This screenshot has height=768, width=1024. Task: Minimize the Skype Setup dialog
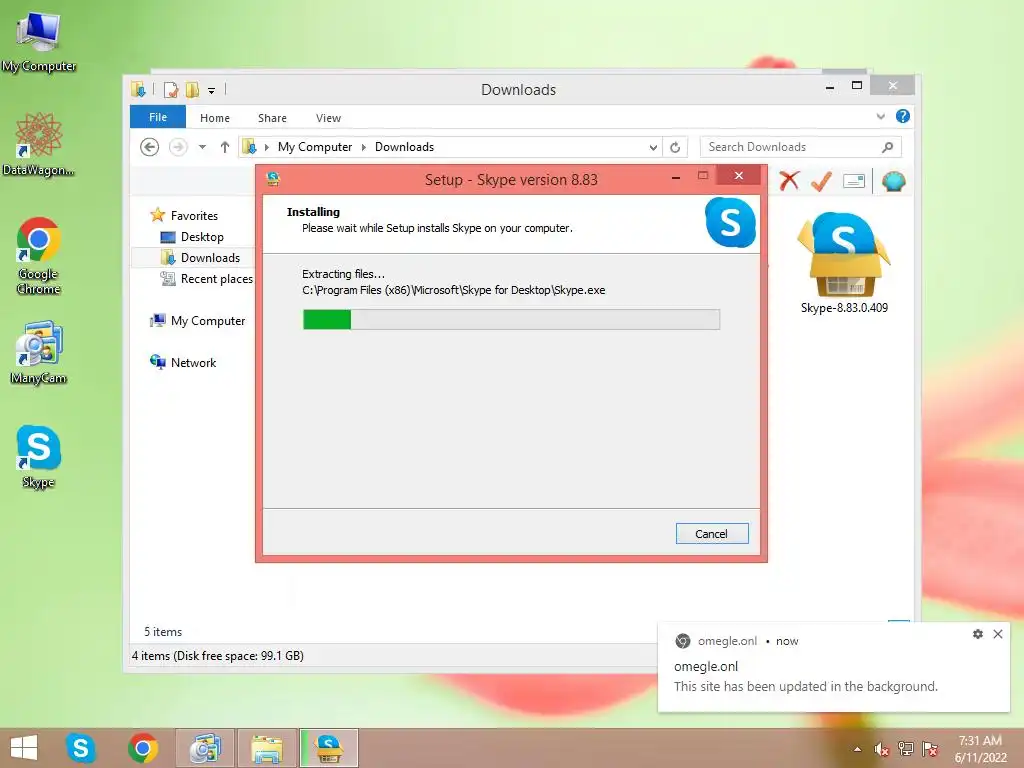pos(676,177)
